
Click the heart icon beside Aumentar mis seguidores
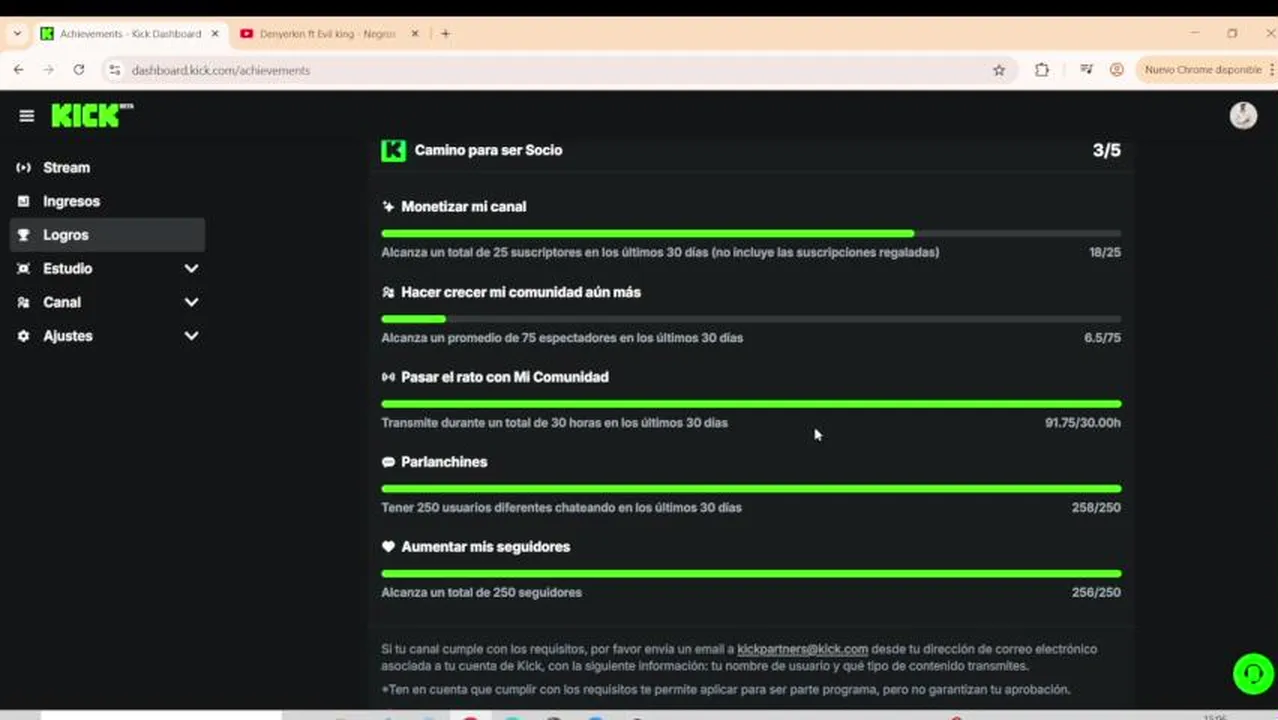[388, 547]
